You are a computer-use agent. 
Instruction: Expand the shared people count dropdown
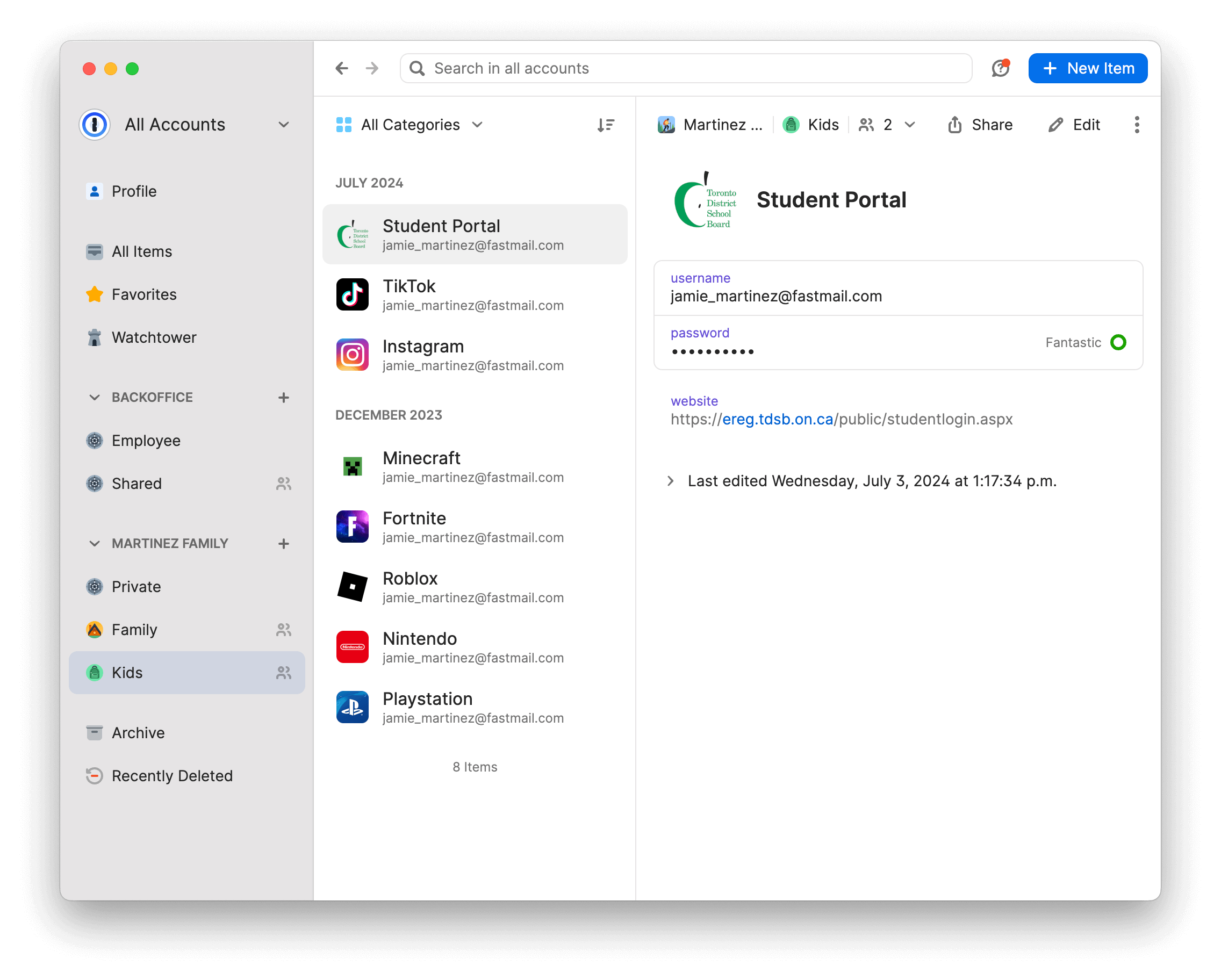point(909,125)
